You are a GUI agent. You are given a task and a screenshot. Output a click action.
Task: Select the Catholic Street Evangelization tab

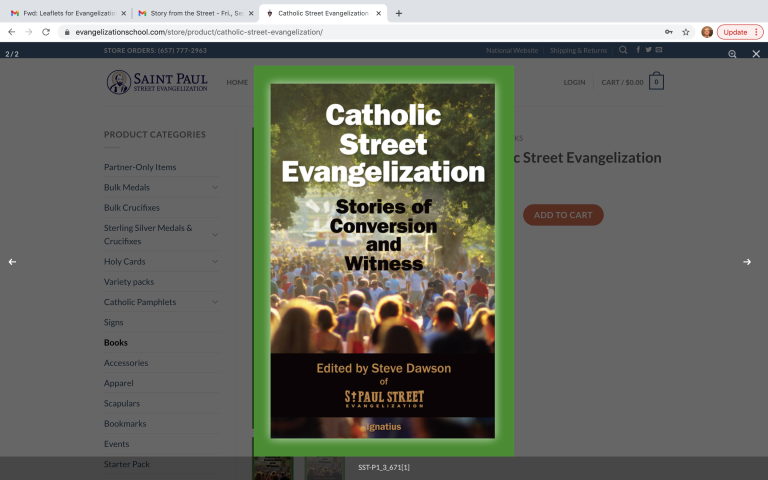(323, 13)
